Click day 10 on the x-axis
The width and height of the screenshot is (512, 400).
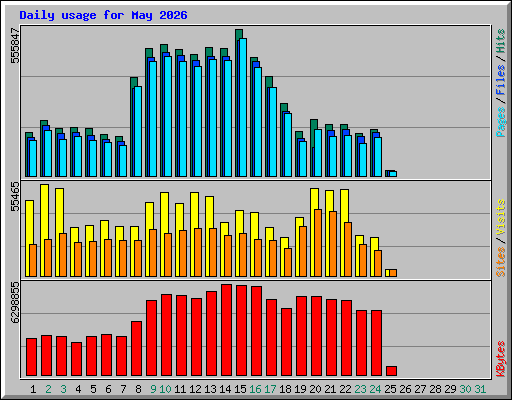click(166, 389)
